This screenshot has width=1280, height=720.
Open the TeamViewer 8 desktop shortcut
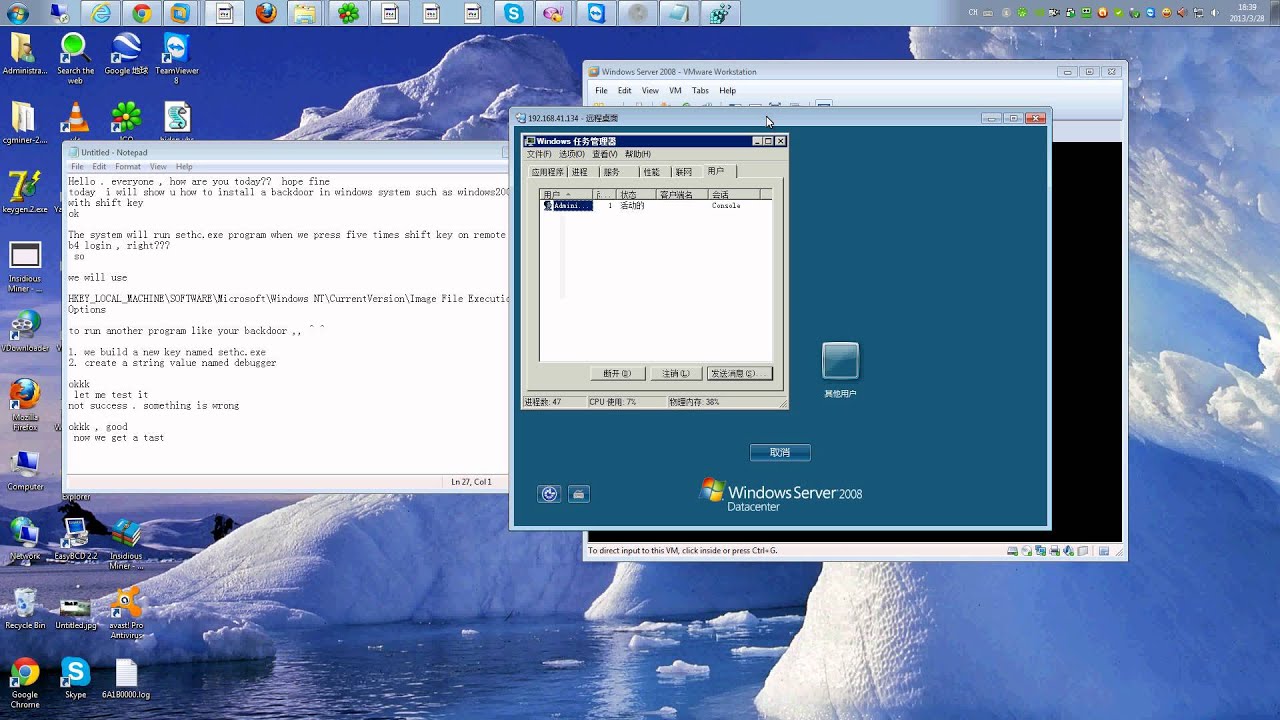176,58
